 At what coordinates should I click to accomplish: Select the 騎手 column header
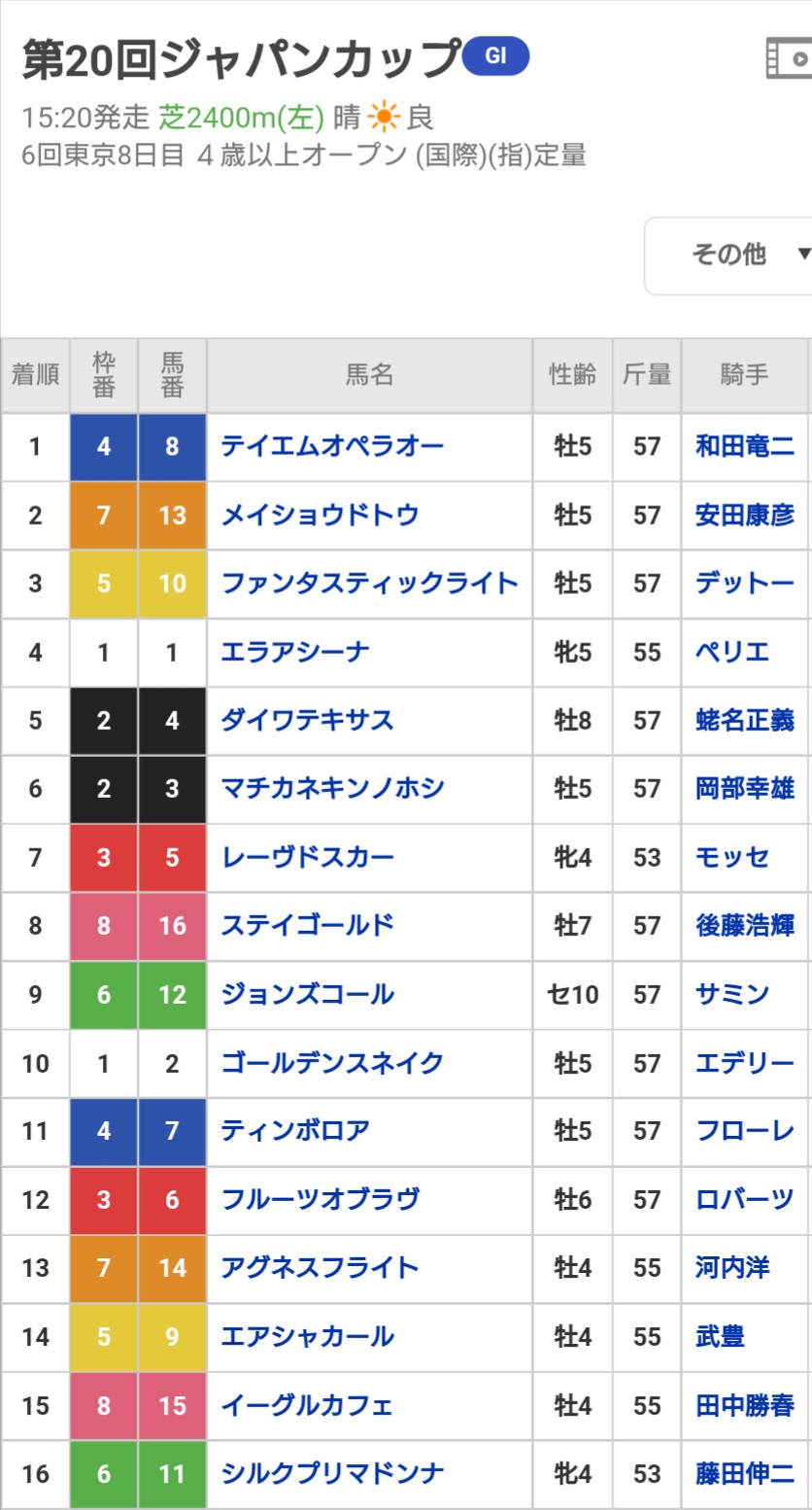tap(745, 375)
